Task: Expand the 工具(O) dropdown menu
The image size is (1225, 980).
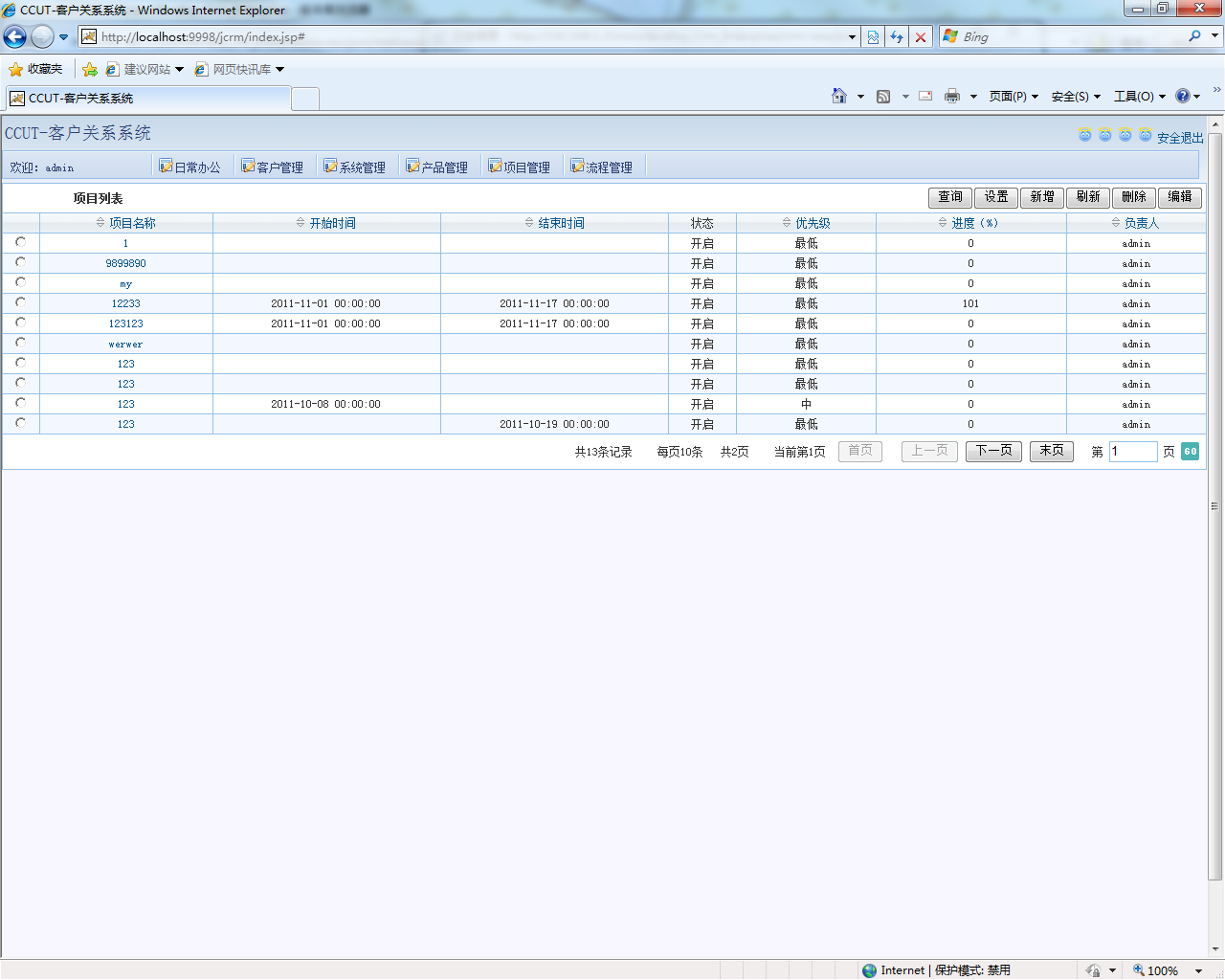Action: (x=1139, y=96)
